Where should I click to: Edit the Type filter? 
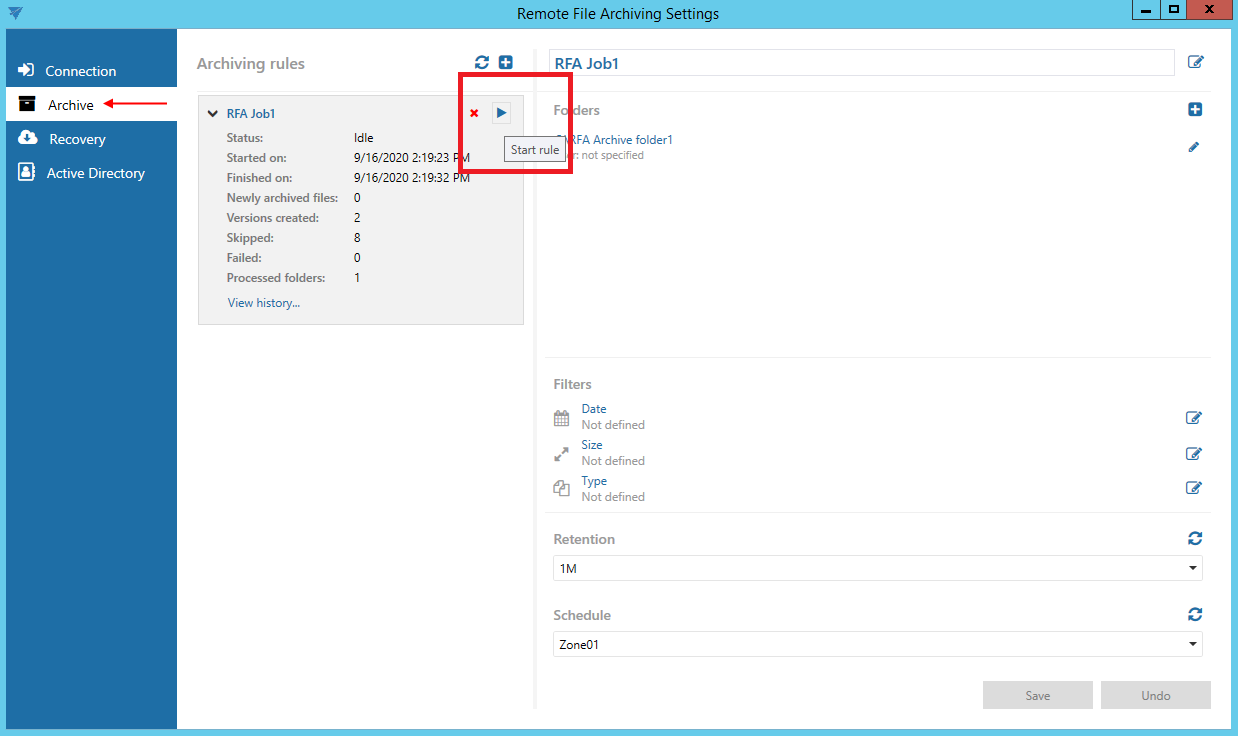click(1193, 488)
